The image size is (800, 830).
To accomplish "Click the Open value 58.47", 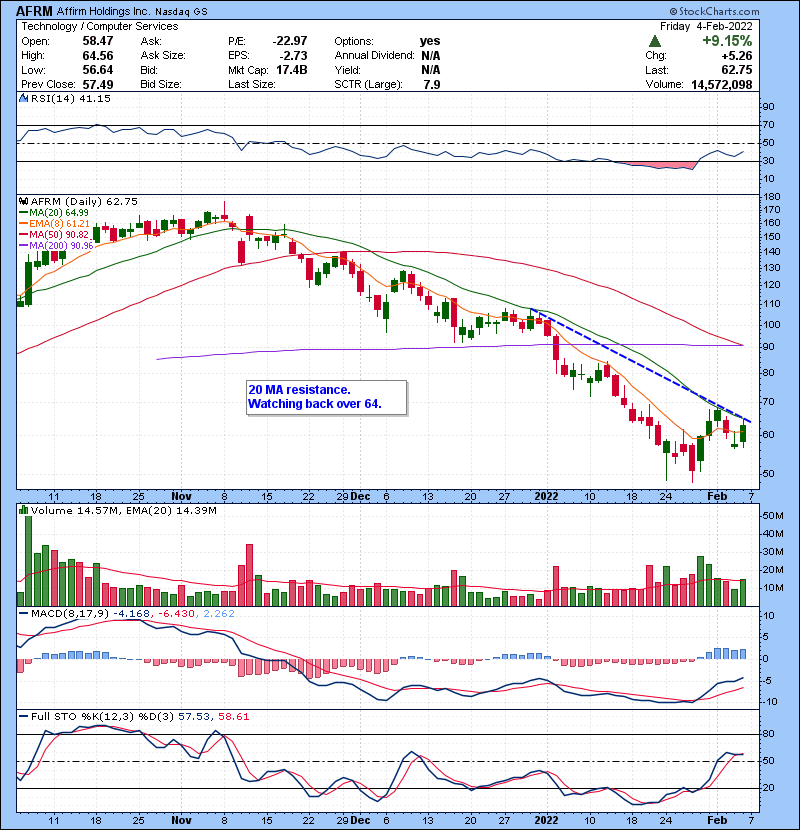I will point(97,41).
